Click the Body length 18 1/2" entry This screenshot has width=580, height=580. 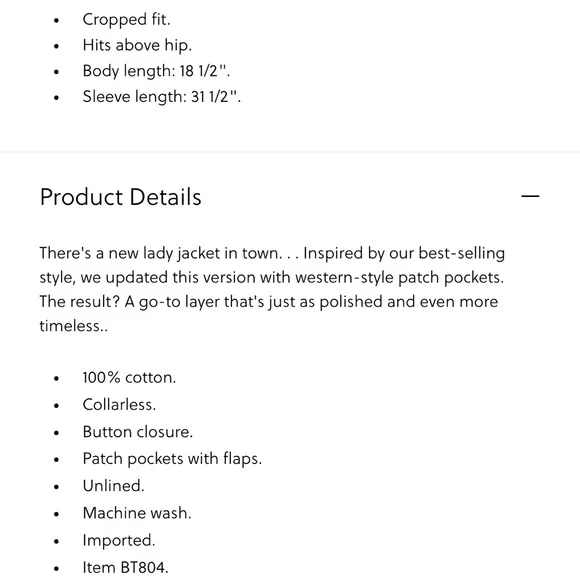156,71
